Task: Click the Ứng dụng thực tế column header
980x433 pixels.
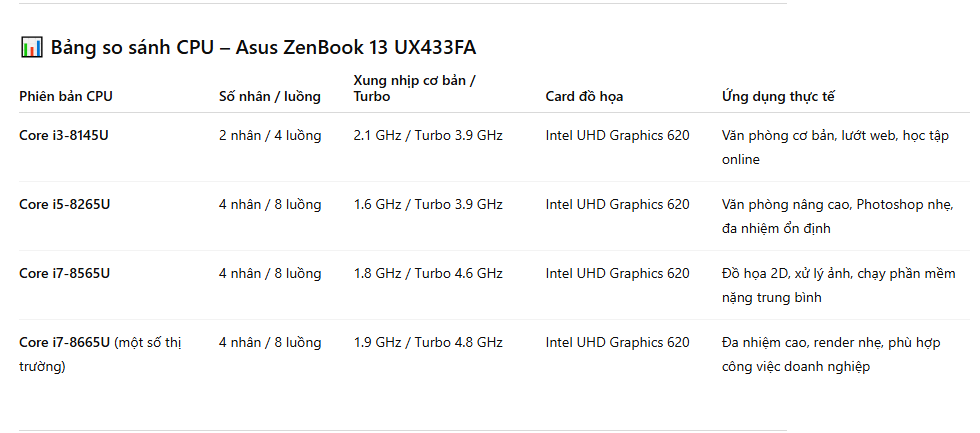Action: coord(778,97)
